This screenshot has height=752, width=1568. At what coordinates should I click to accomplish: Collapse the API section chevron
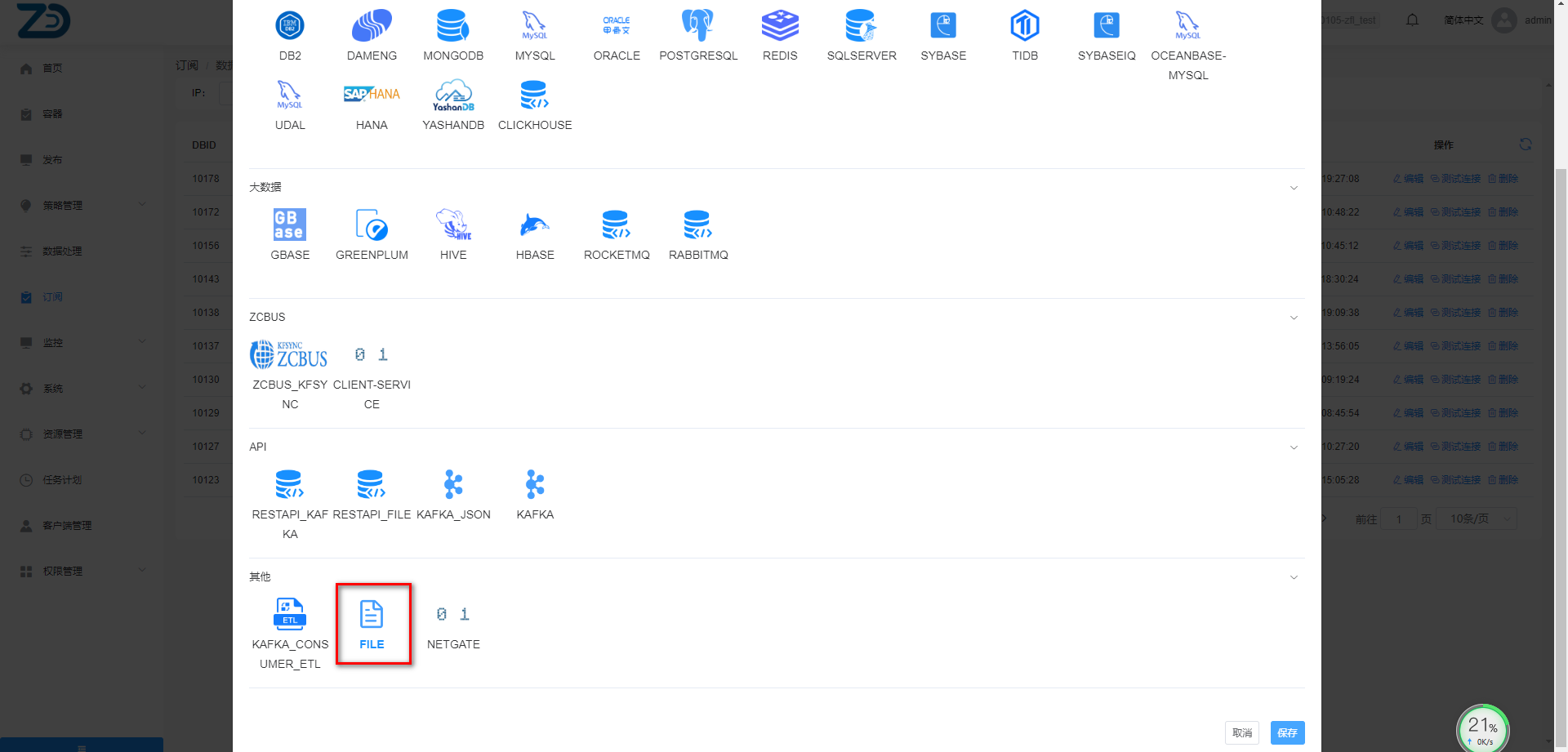point(1294,447)
